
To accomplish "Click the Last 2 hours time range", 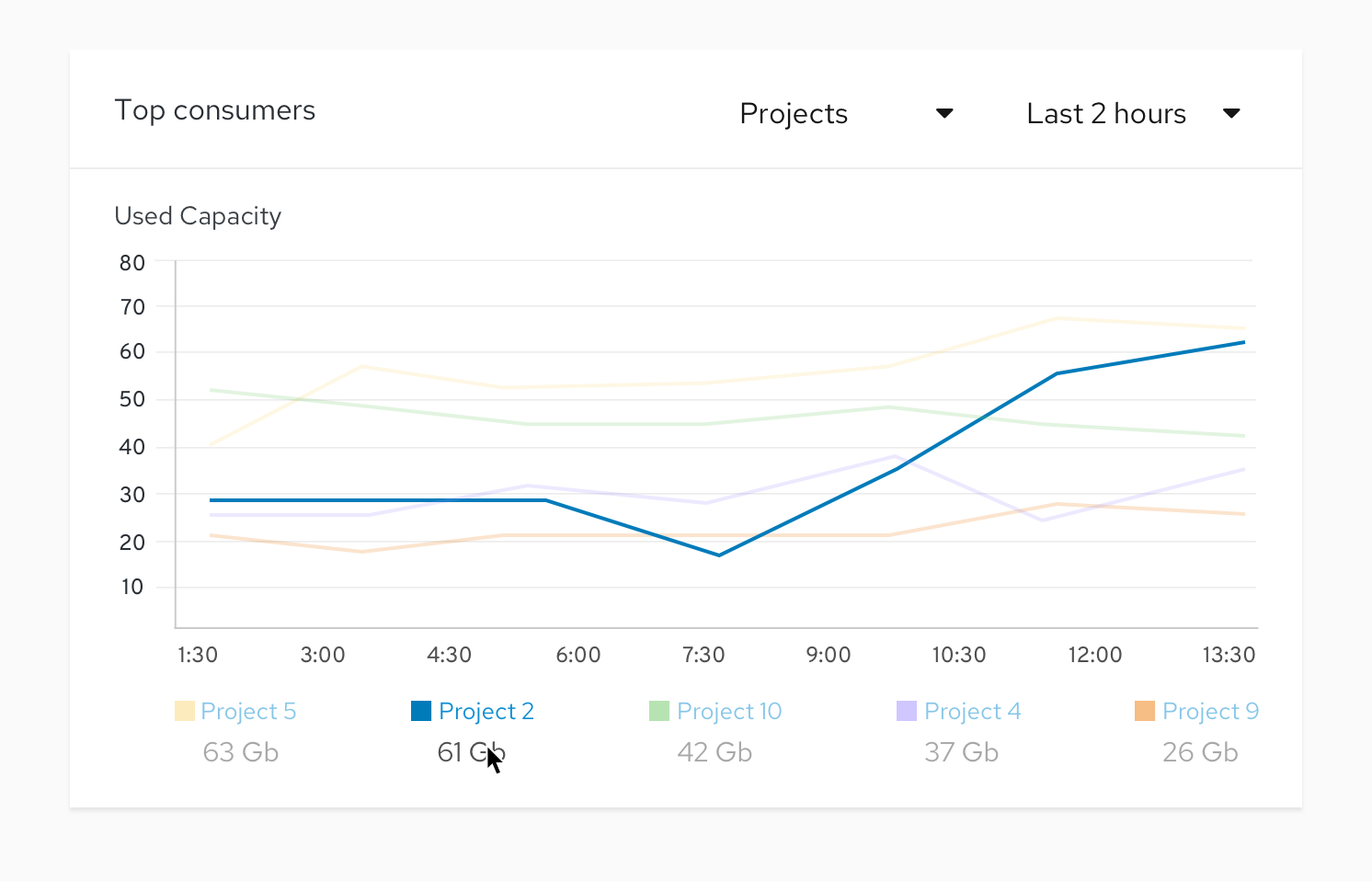I will (x=1106, y=113).
